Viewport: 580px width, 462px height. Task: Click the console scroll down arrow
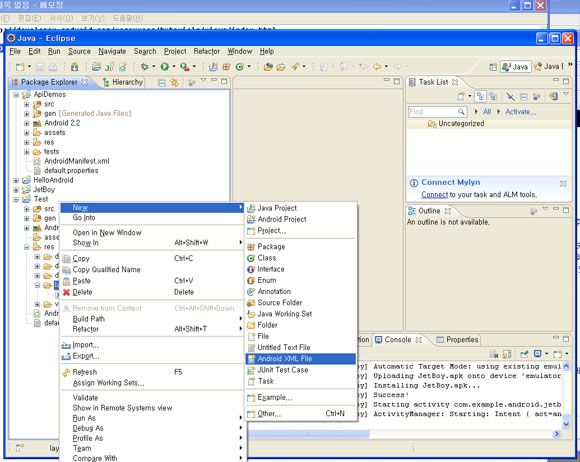click(x=566, y=424)
